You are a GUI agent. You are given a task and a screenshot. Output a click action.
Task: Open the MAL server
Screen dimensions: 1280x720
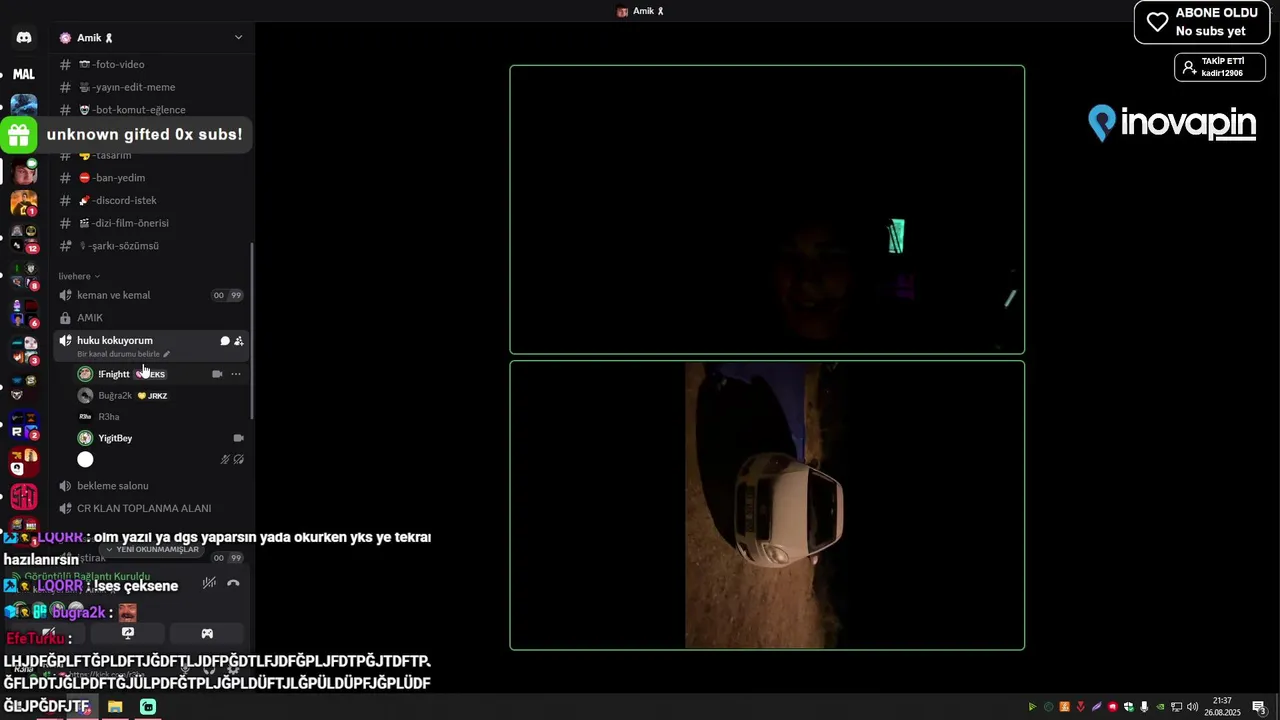pos(24,74)
